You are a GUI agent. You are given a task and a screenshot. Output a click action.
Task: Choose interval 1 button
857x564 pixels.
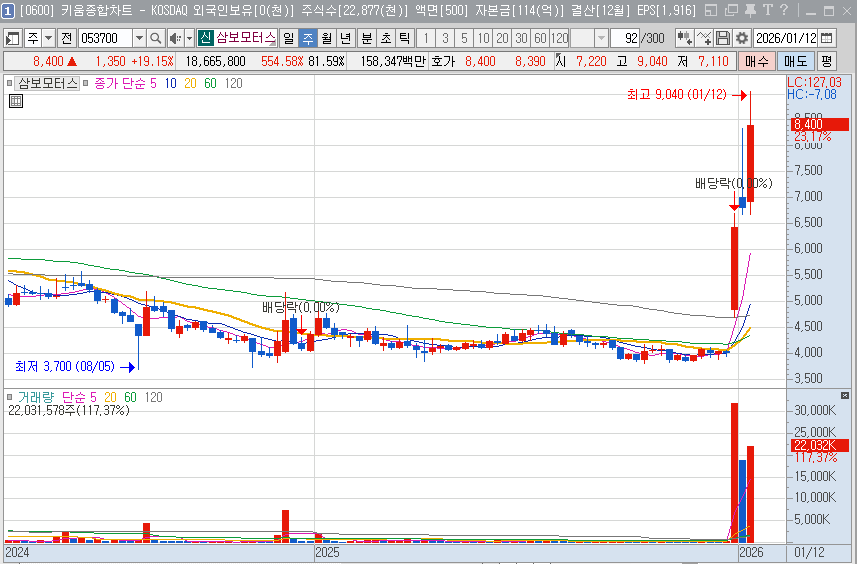(x=426, y=38)
